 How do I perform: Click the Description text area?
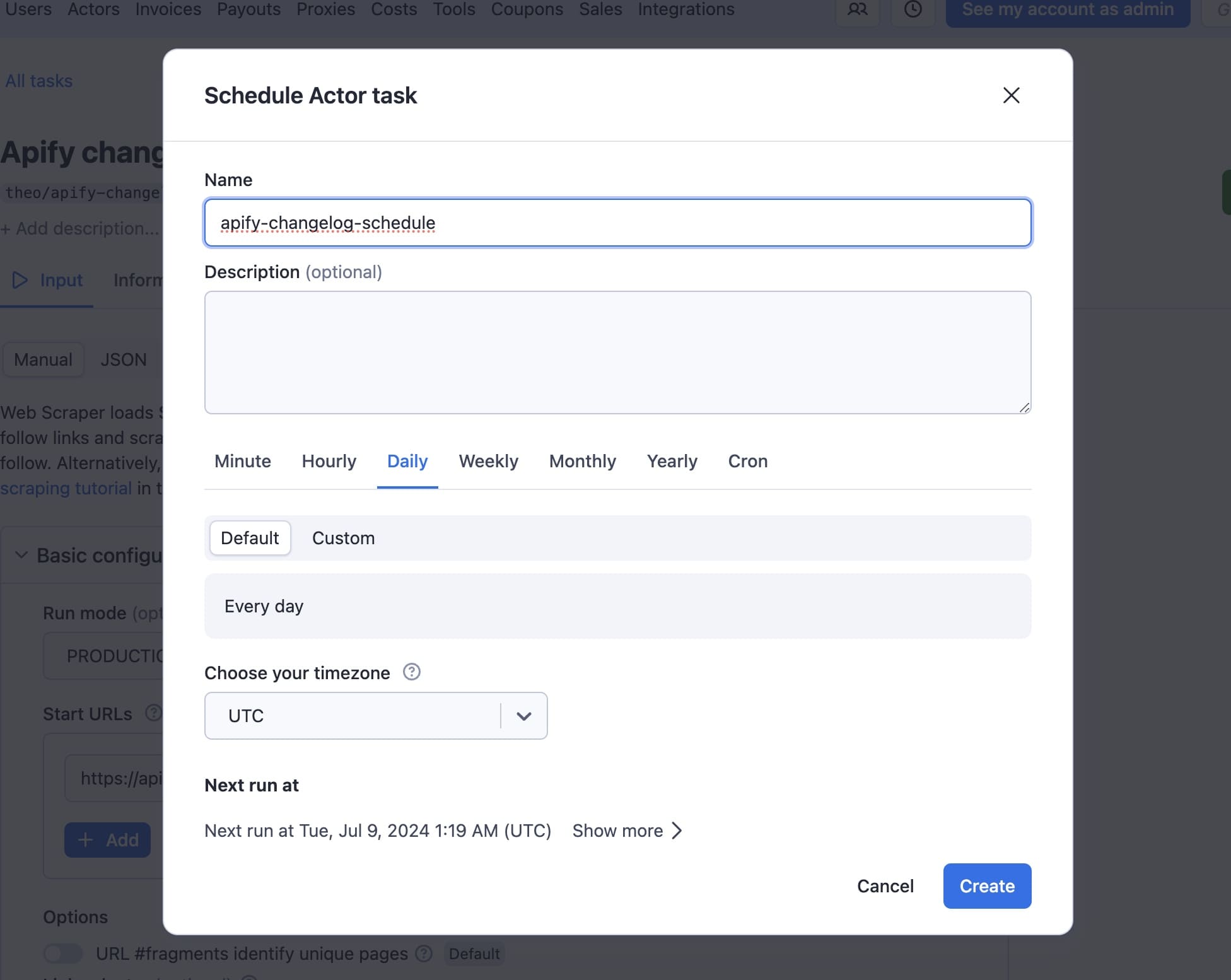[617, 352]
